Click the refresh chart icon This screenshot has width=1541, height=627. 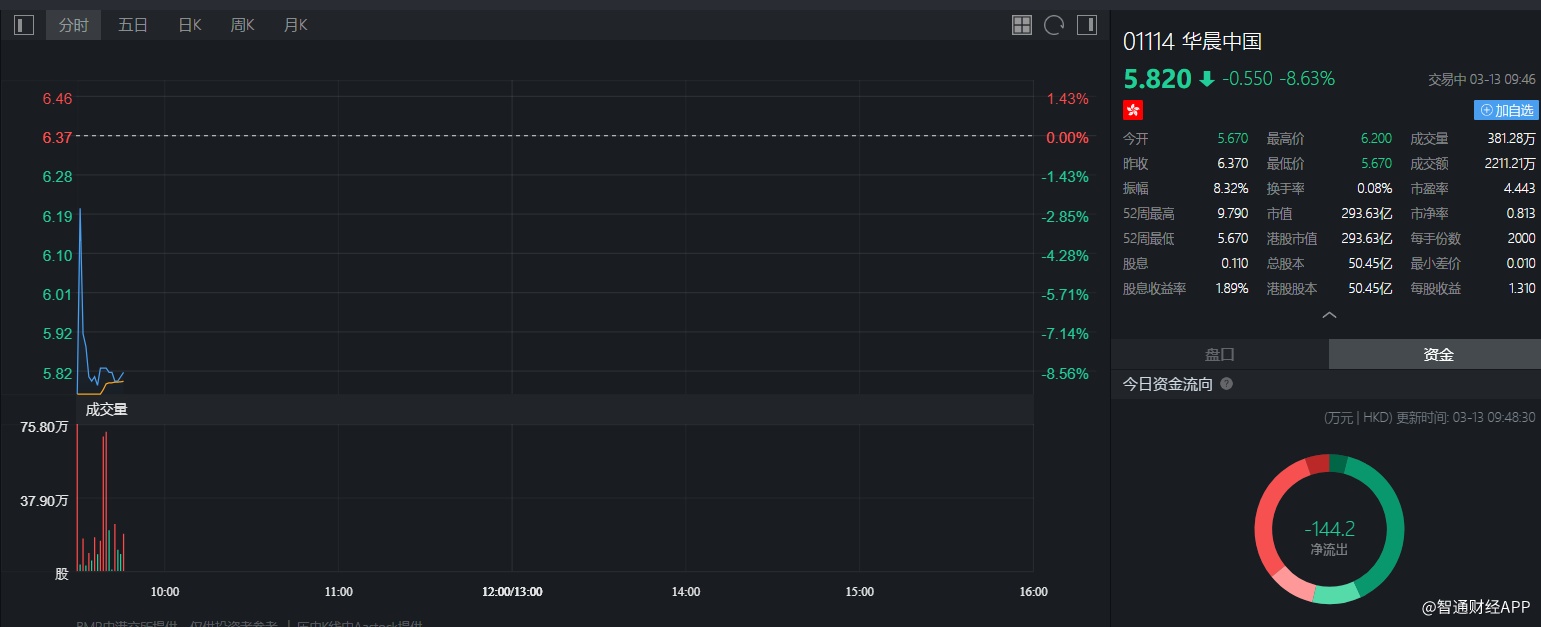click(1053, 25)
